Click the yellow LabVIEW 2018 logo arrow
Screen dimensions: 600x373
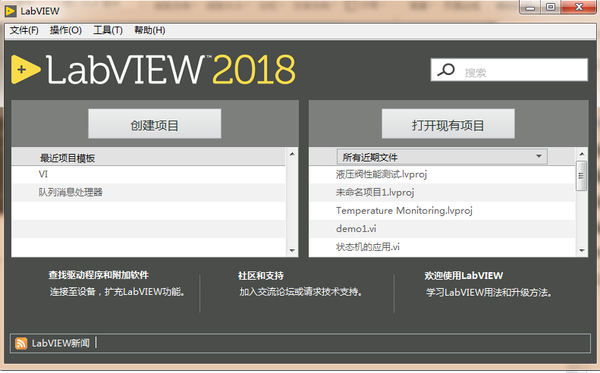[x=25, y=69]
